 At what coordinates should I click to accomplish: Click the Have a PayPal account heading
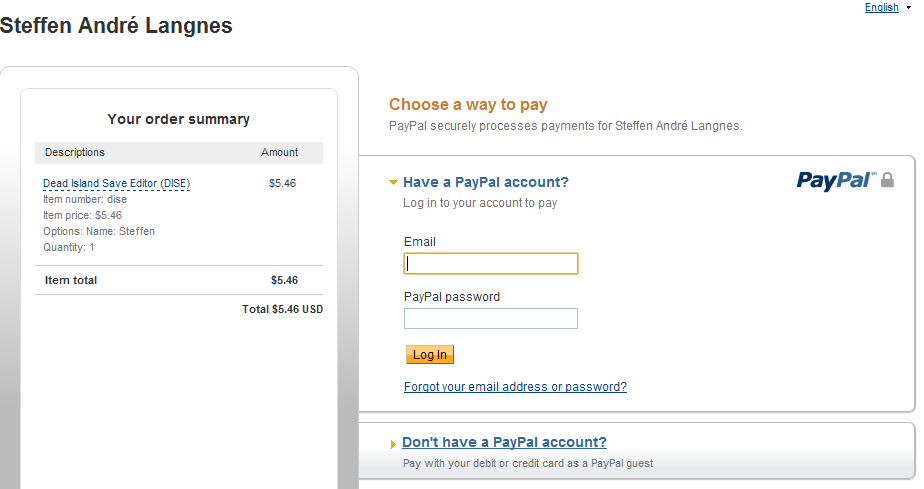click(485, 182)
